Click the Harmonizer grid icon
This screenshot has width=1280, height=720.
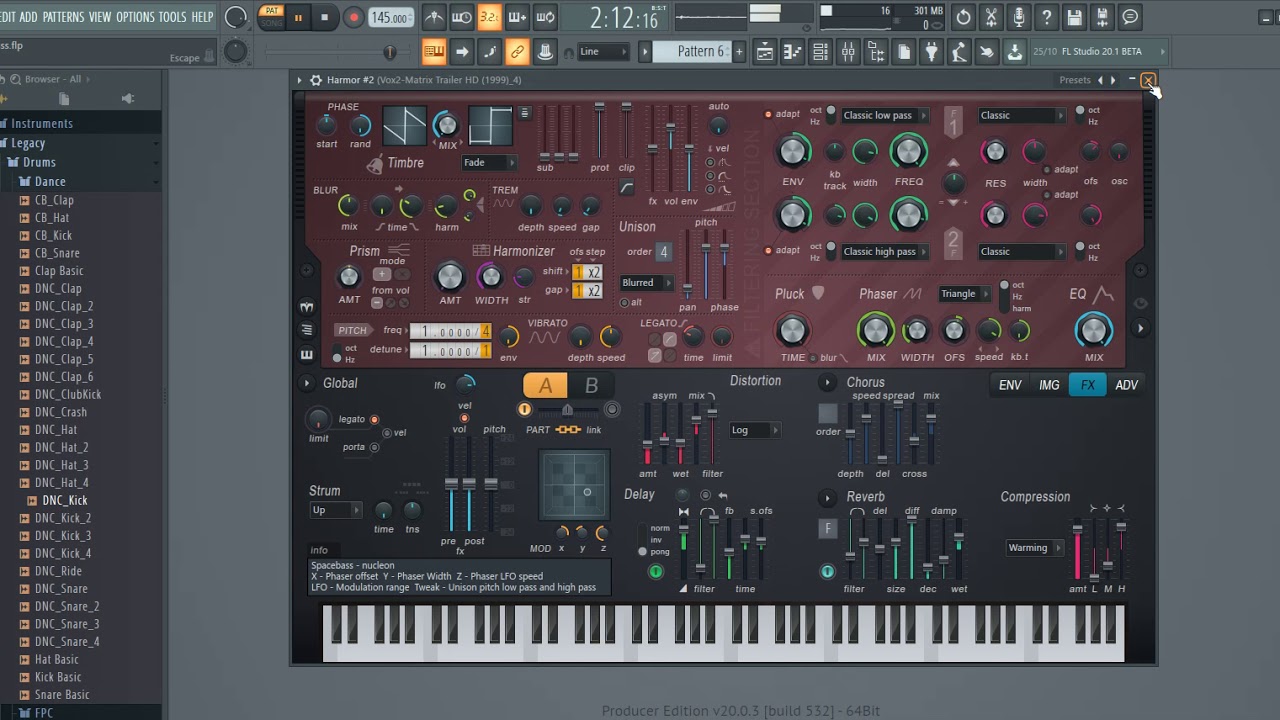(x=481, y=251)
